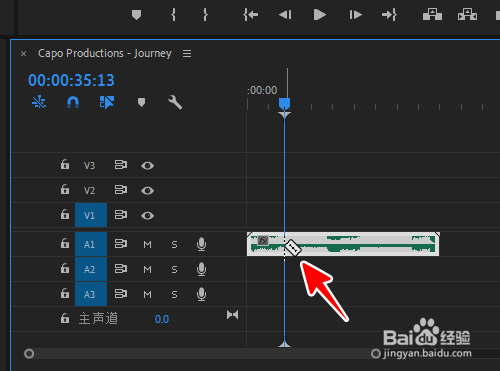Go to In point

click(251, 15)
